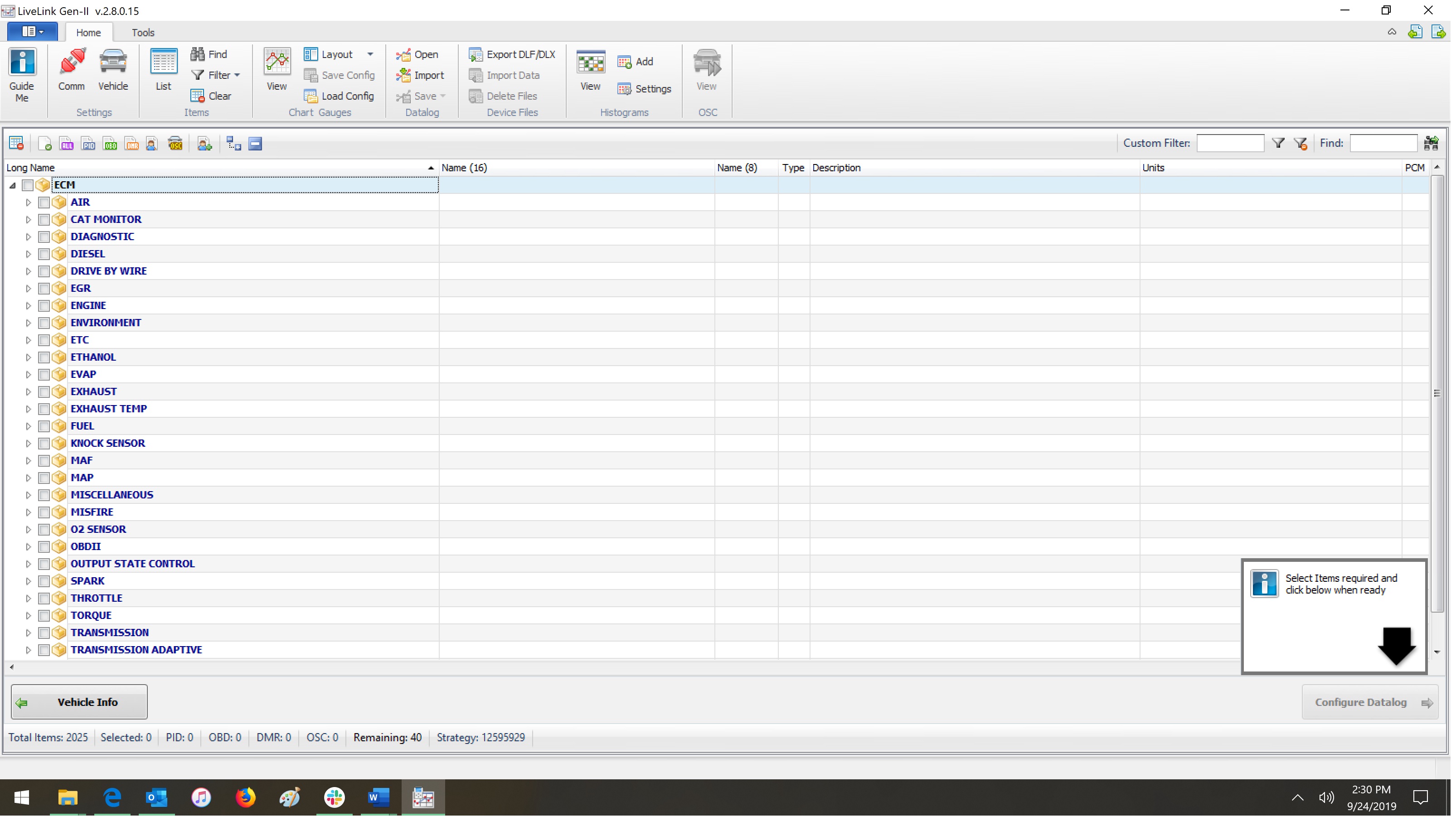Collapse the ECM tree node

(12, 185)
